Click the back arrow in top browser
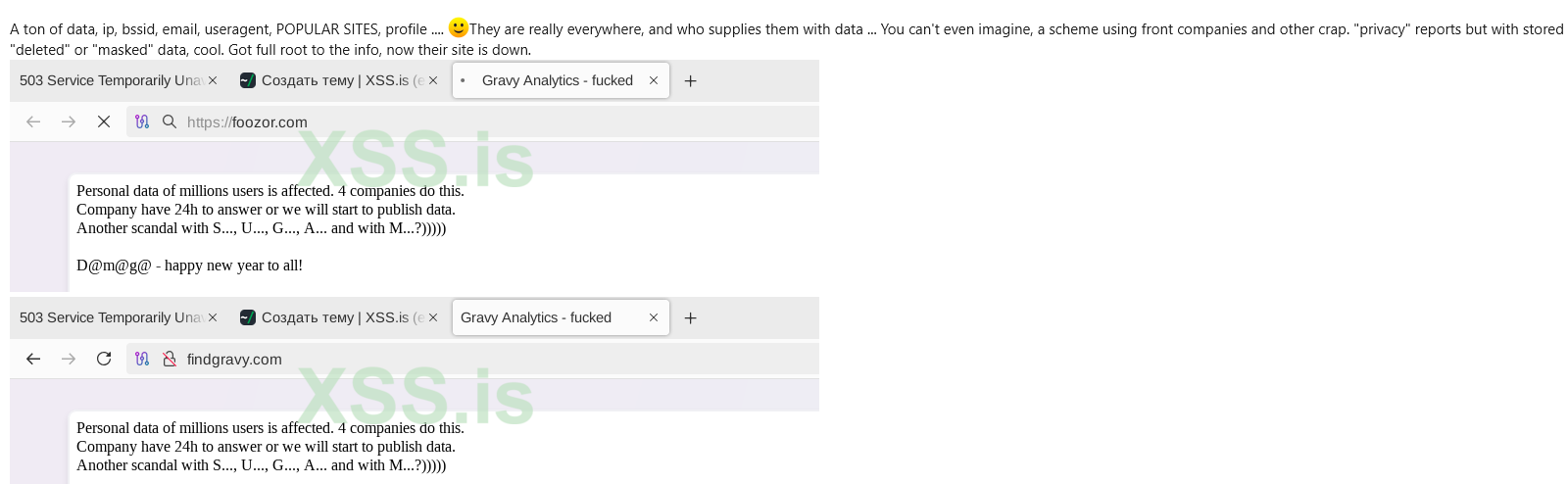This screenshot has width=1568, height=484. pos(33,121)
